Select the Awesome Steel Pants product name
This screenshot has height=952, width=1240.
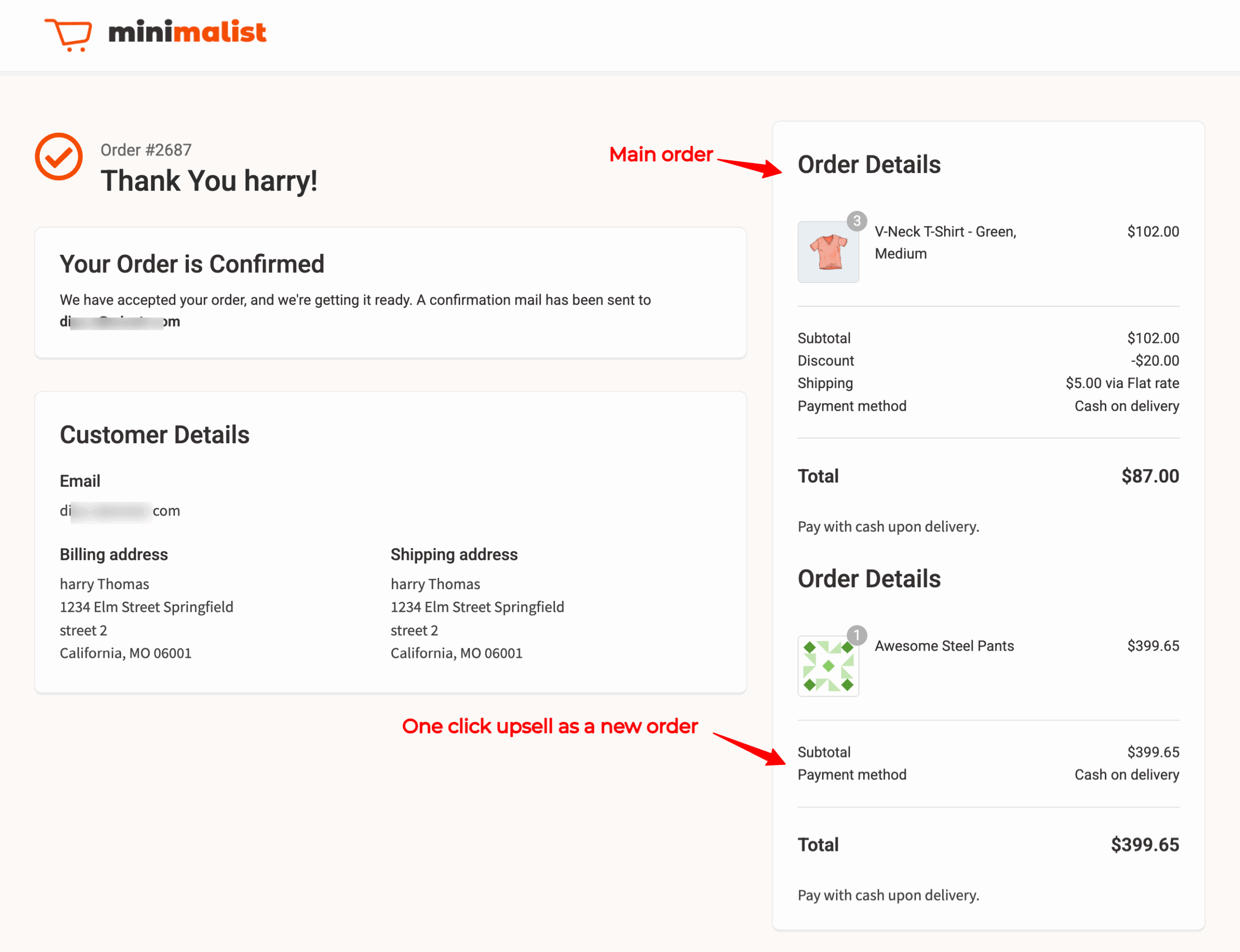[x=944, y=645]
